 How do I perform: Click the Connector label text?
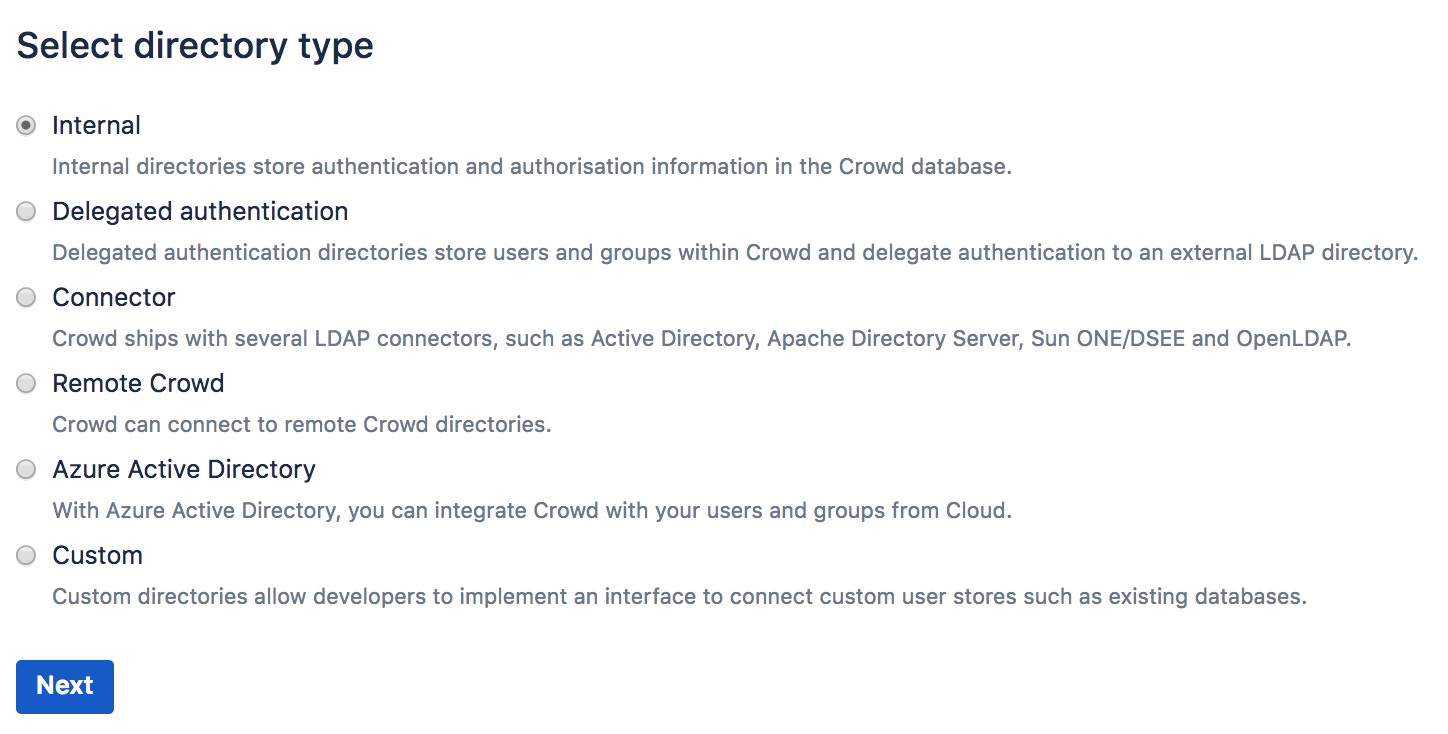pyautogui.click(x=113, y=297)
